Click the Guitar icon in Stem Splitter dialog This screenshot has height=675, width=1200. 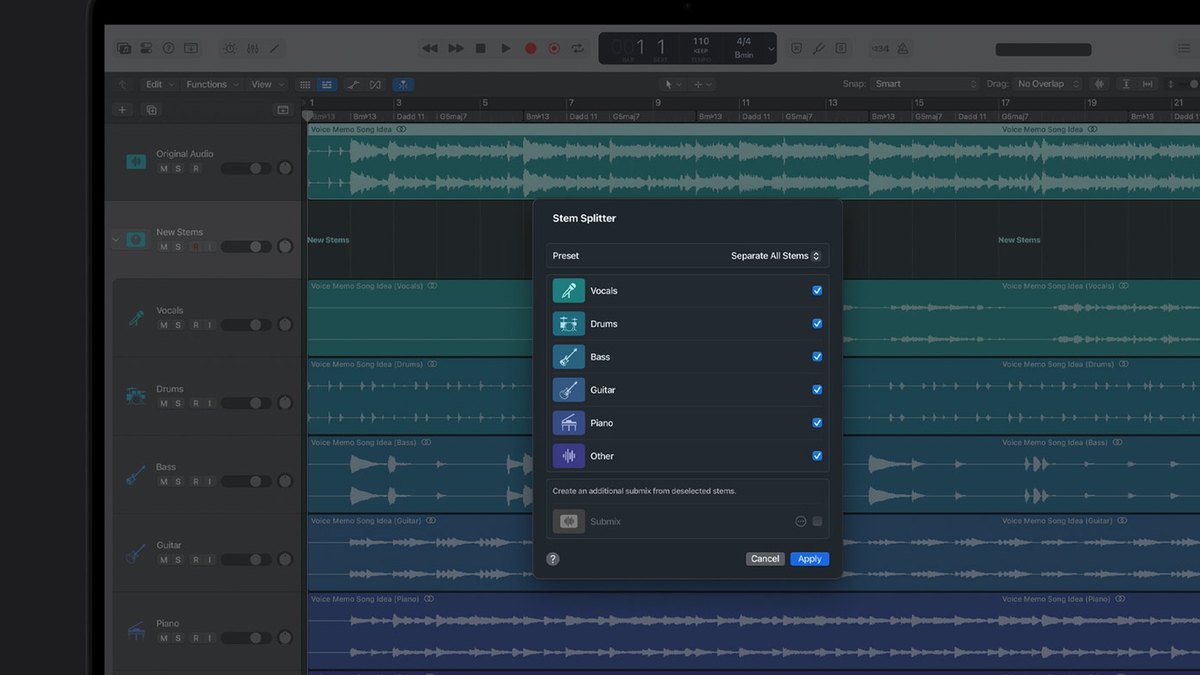569,390
